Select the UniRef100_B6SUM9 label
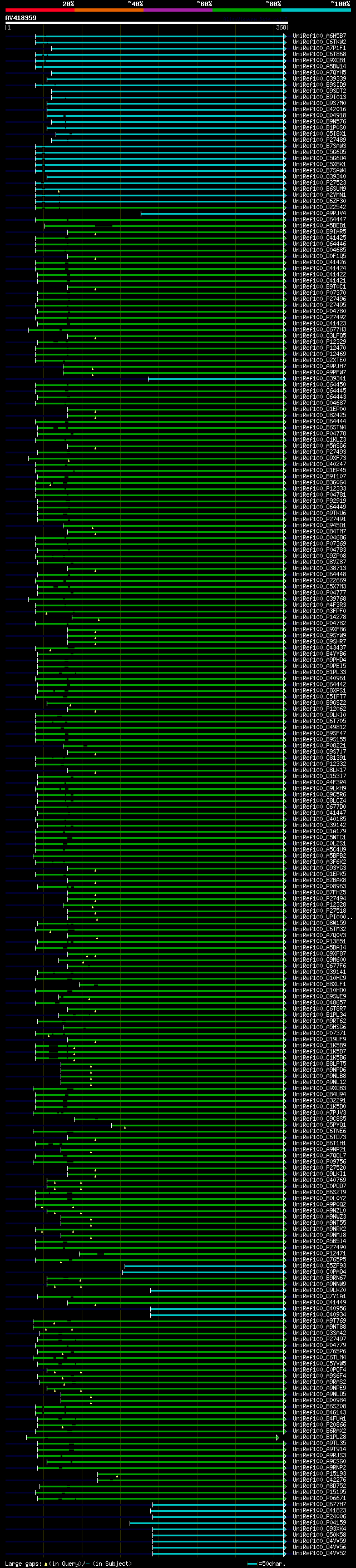 pos(319,189)
